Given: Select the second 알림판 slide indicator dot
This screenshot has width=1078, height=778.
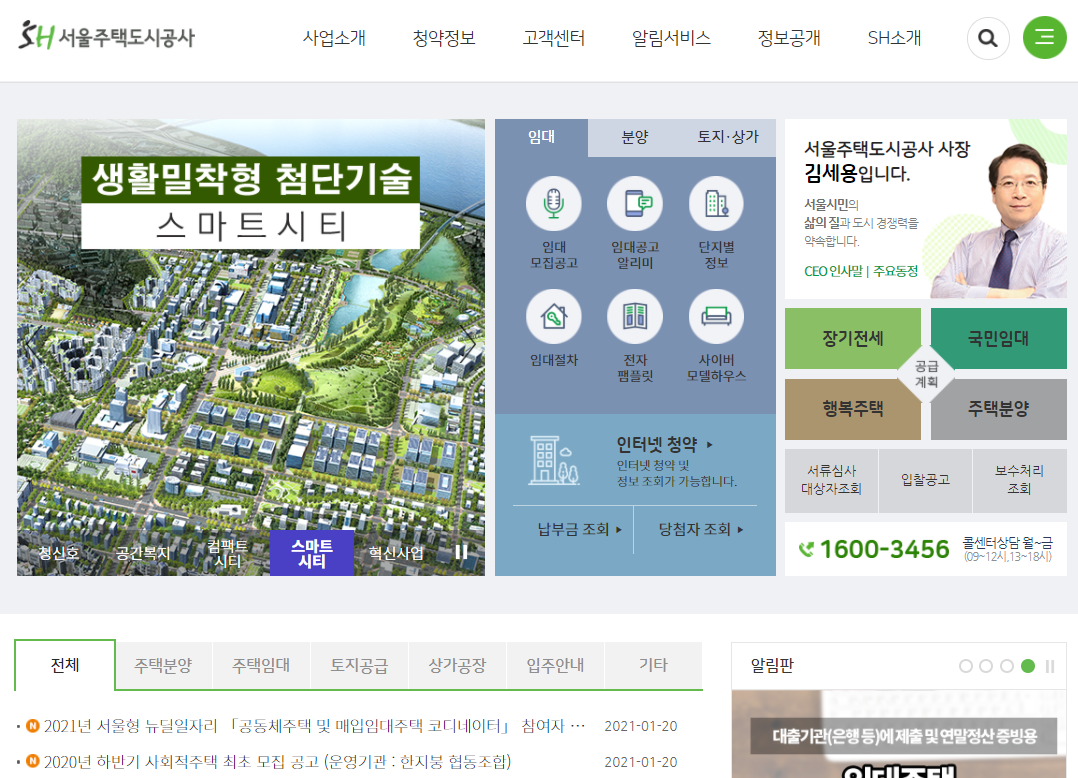Looking at the screenshot, I should click(986, 666).
